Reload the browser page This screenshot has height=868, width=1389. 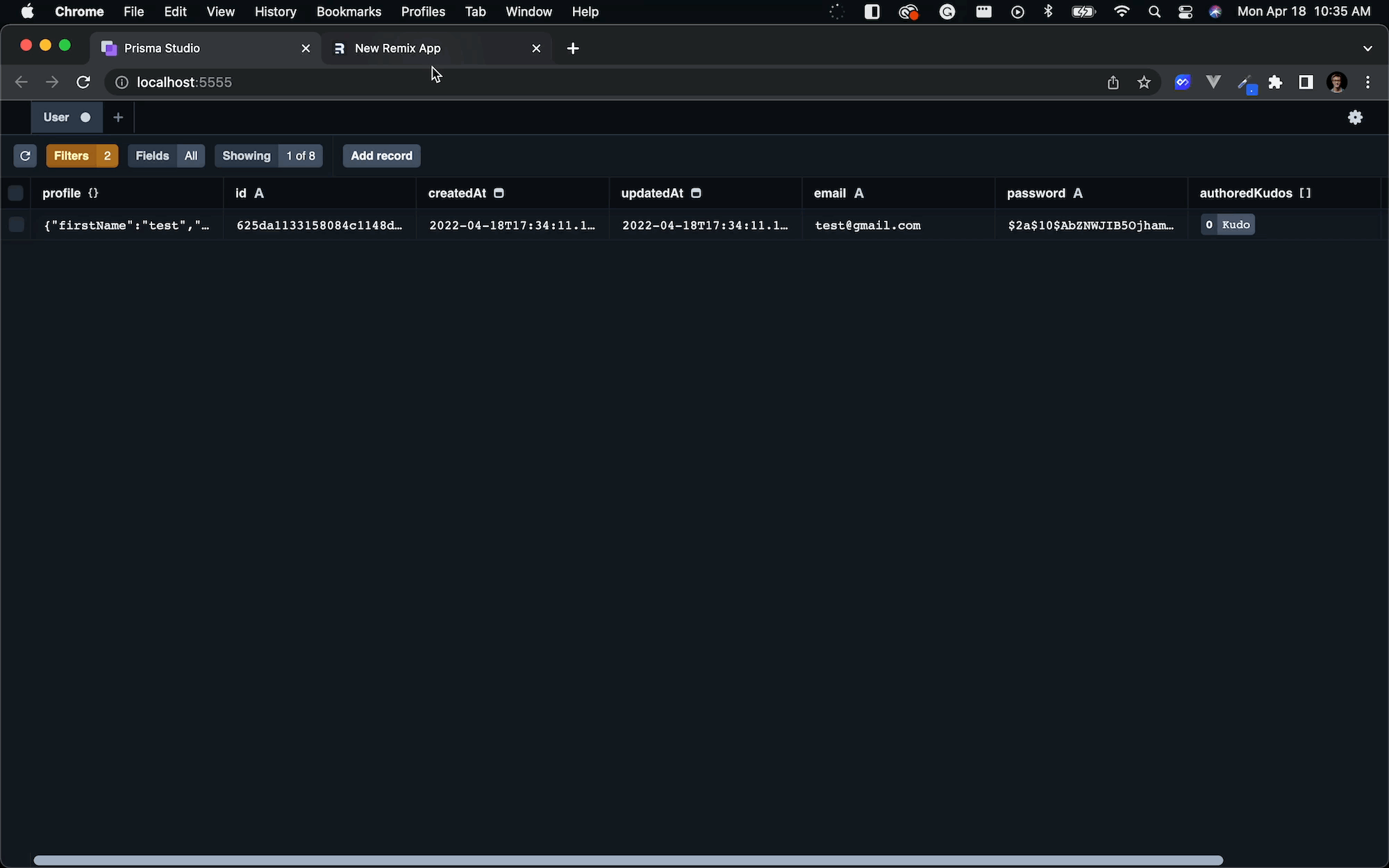[x=83, y=83]
